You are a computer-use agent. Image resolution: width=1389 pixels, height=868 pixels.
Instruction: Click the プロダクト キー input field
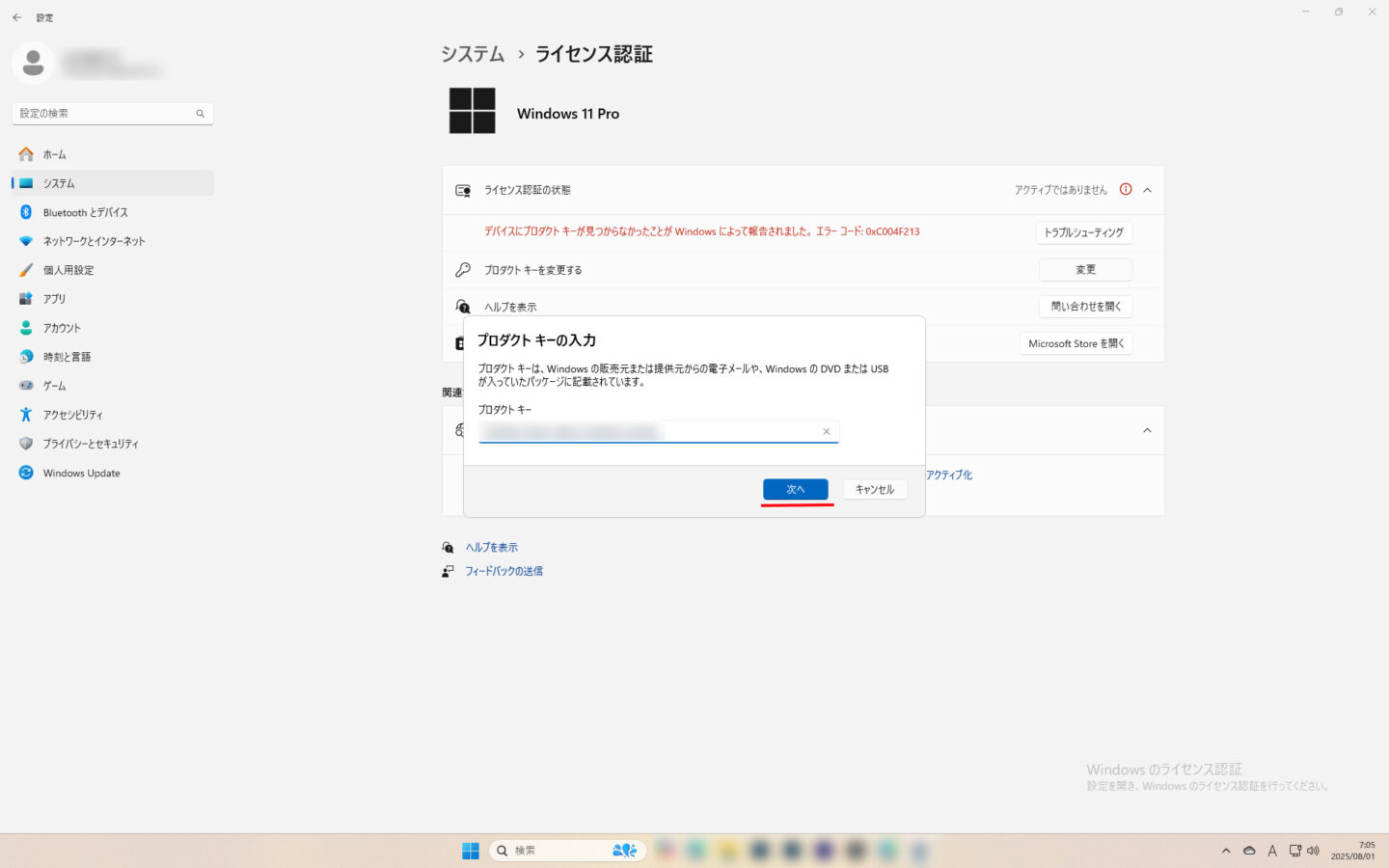(x=659, y=431)
